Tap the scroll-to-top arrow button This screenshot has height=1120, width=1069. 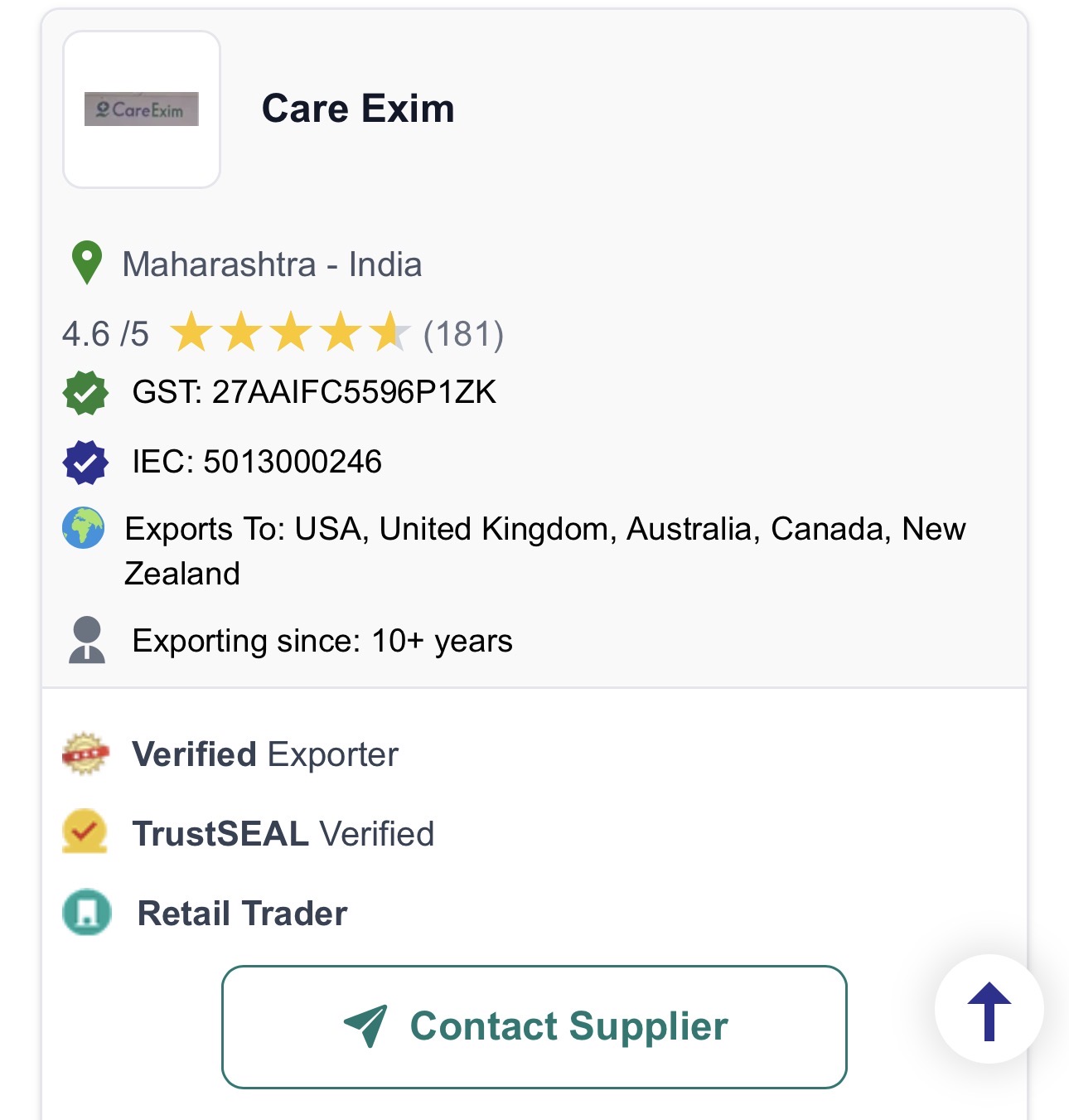[989, 1010]
